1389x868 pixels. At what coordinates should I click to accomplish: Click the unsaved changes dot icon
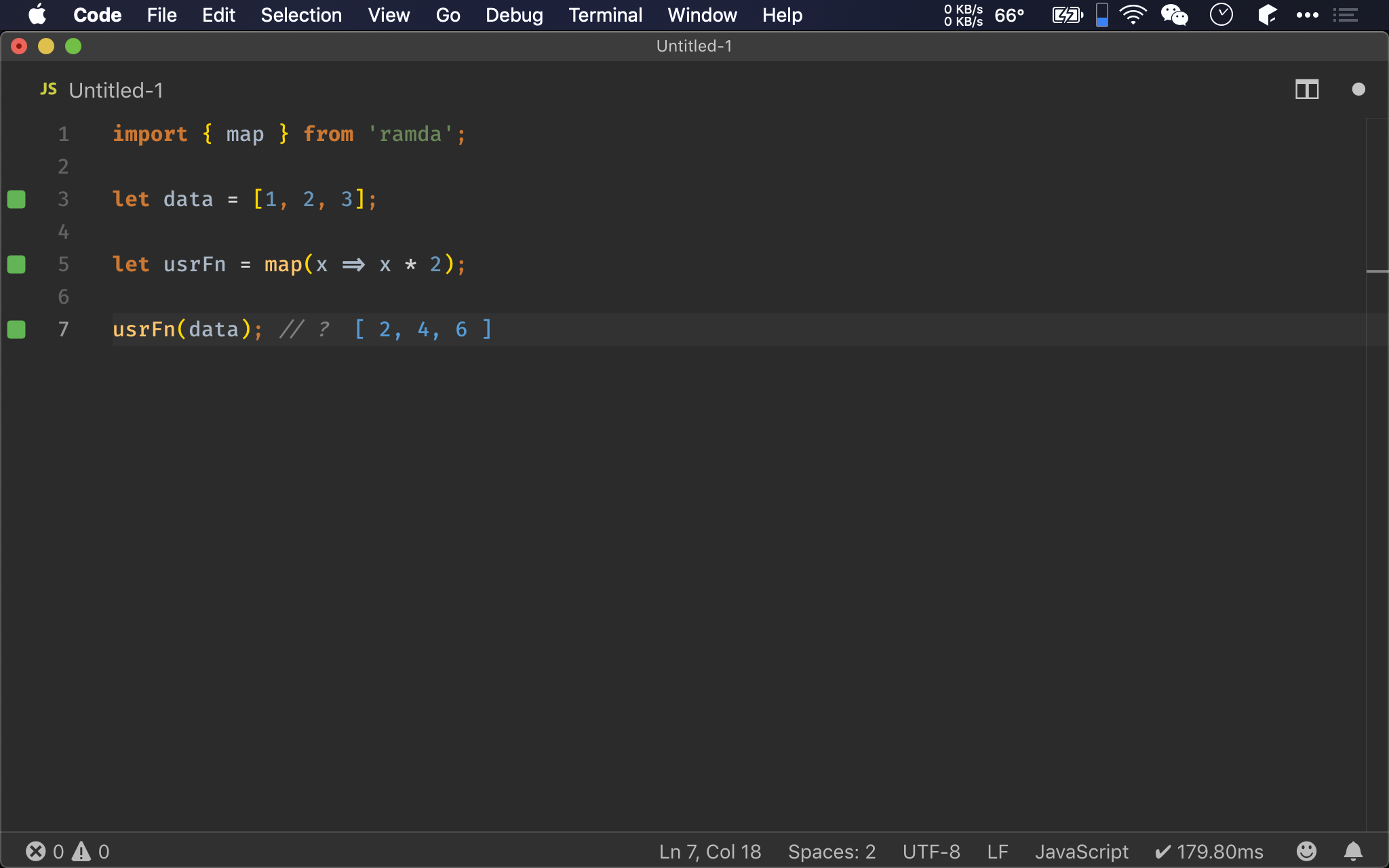pyautogui.click(x=1358, y=90)
